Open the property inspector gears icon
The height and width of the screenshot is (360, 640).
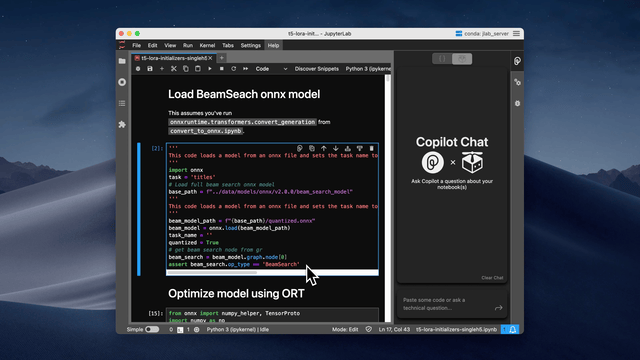pyautogui.click(x=517, y=82)
